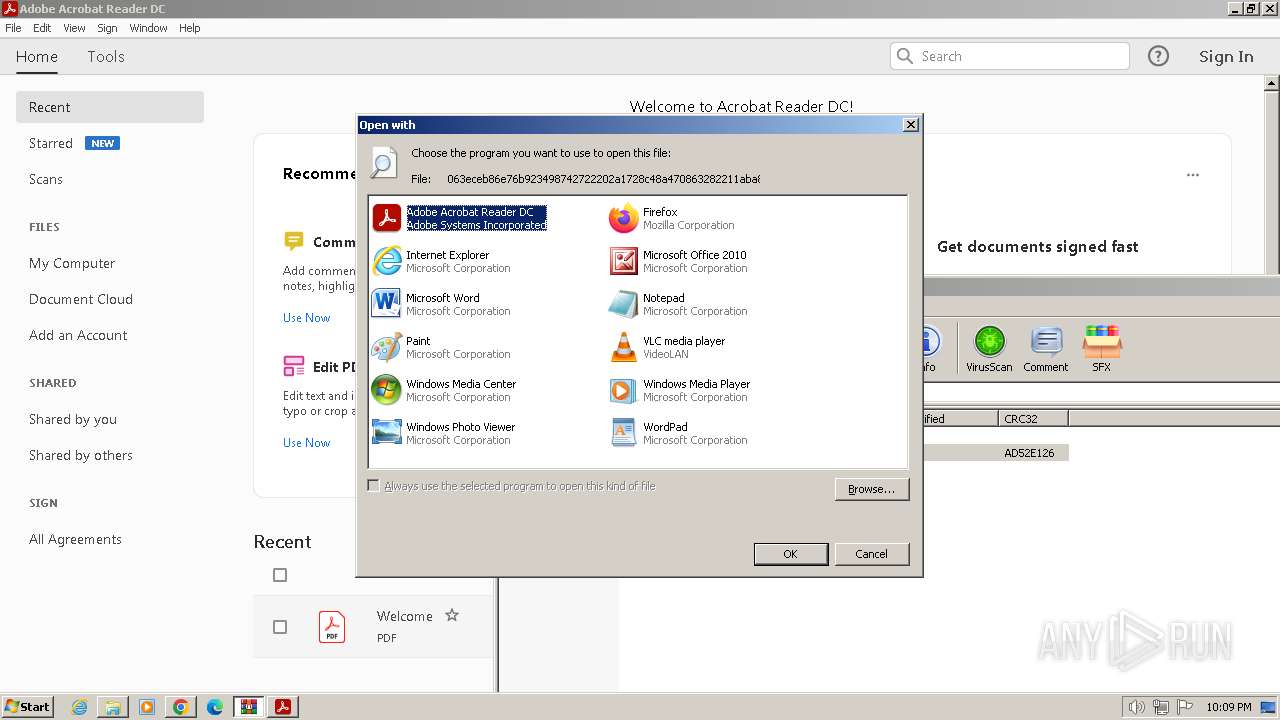Open Scans in the sidebar

click(x=46, y=179)
